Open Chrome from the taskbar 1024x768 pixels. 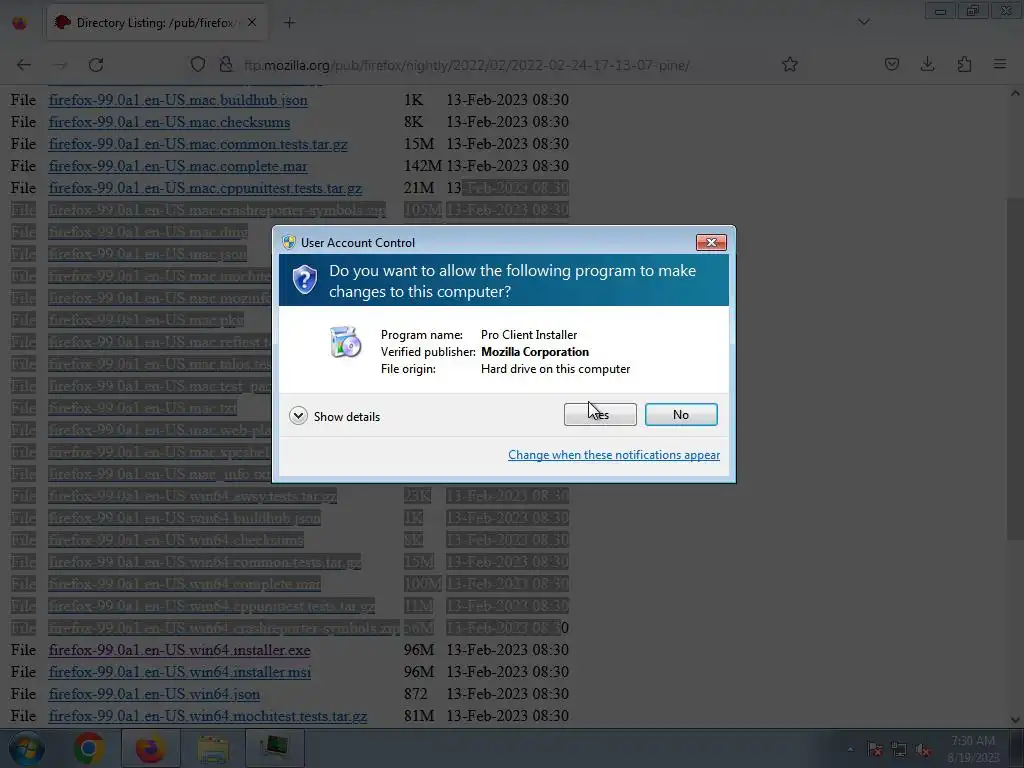[x=89, y=748]
